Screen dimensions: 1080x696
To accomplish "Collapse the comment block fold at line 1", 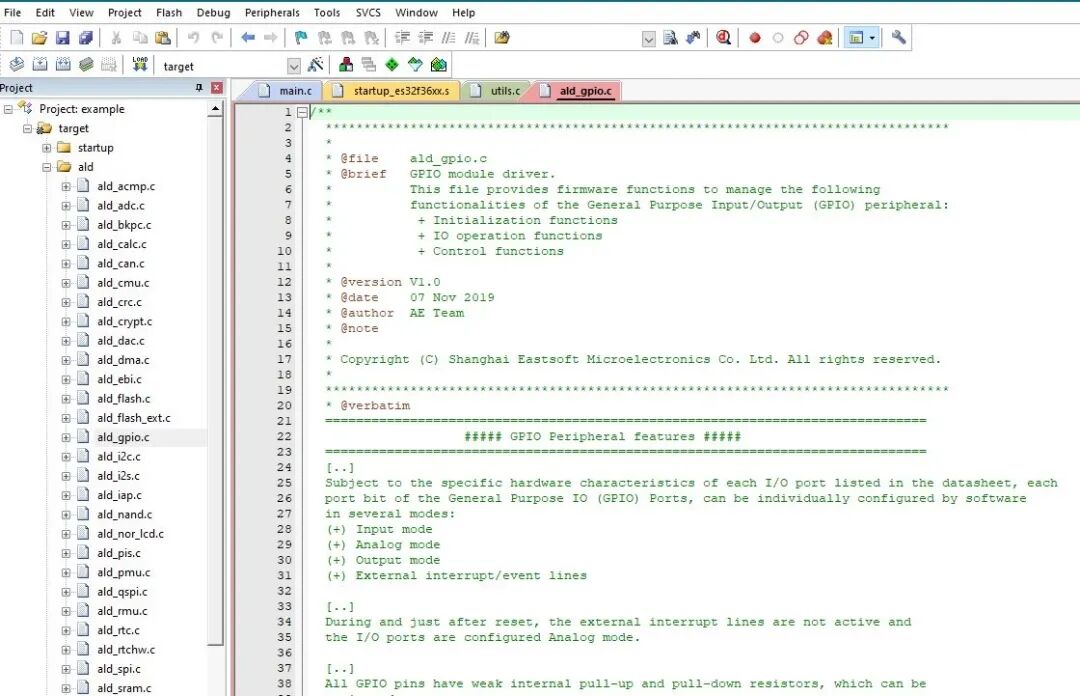I will pyautogui.click(x=302, y=113).
